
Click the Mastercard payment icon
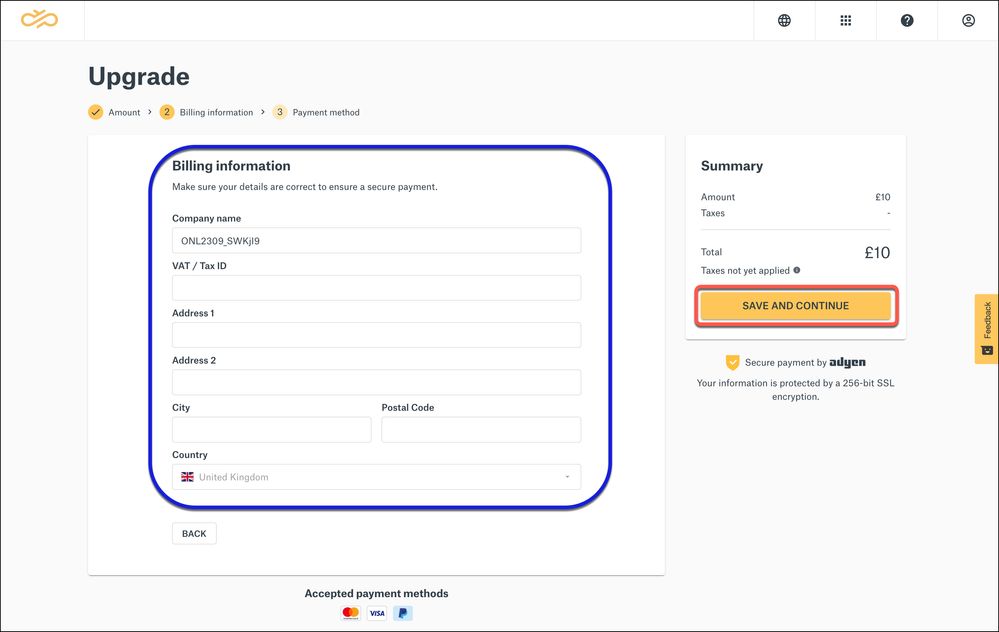coord(350,613)
